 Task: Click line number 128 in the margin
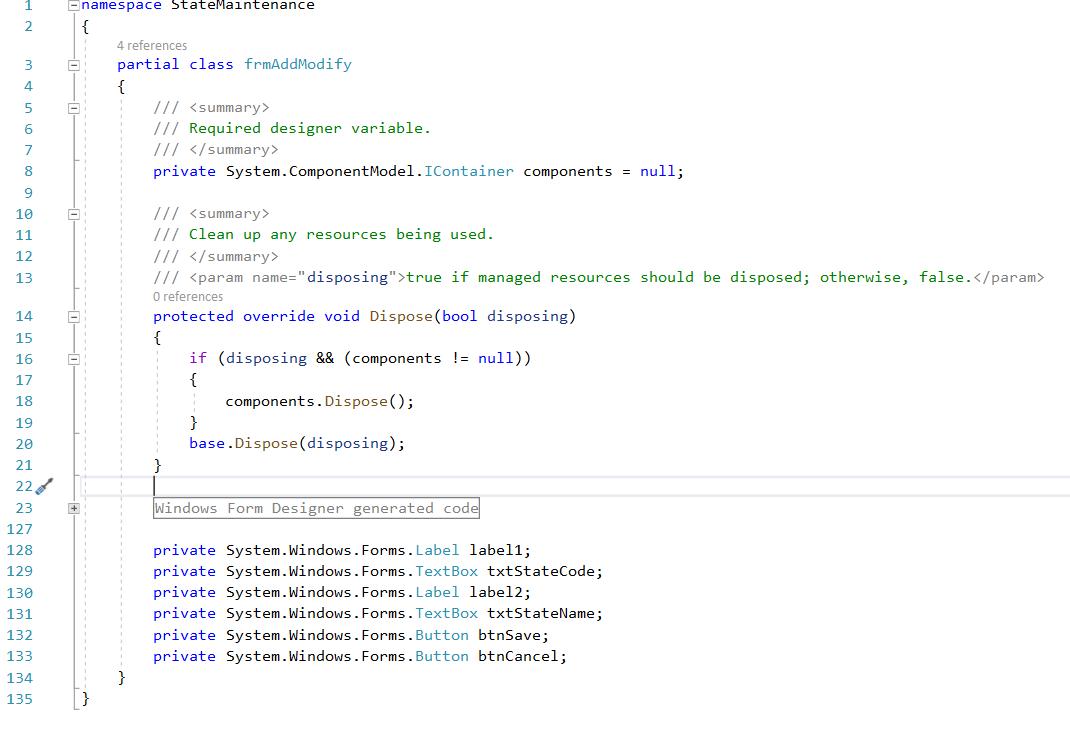19,550
